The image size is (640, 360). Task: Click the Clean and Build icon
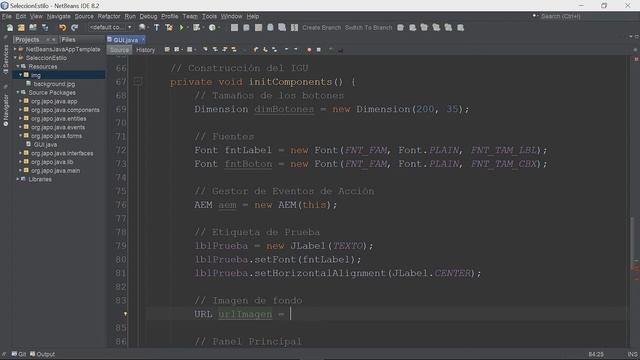[x=169, y=28]
